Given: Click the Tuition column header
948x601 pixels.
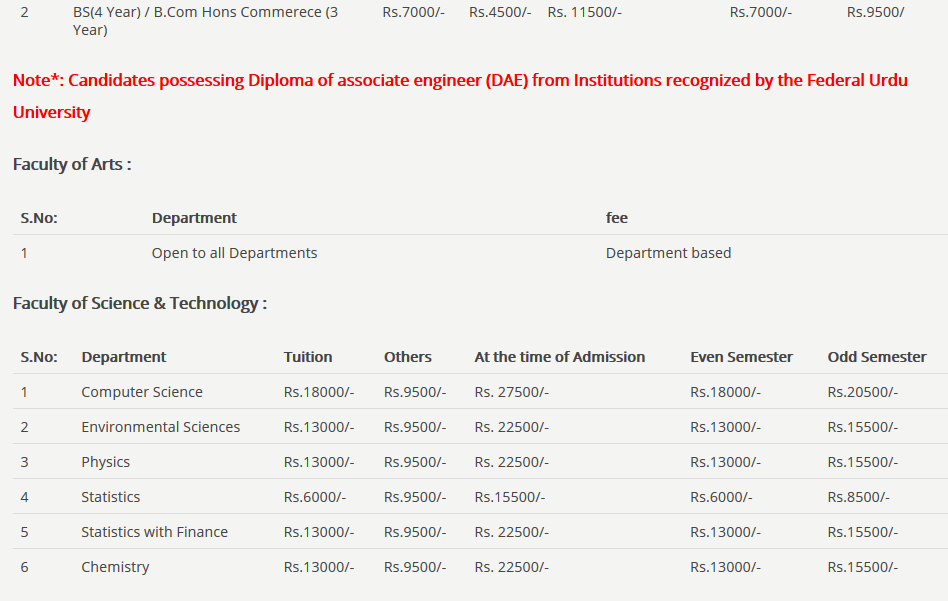Looking at the screenshot, I should (x=308, y=357).
